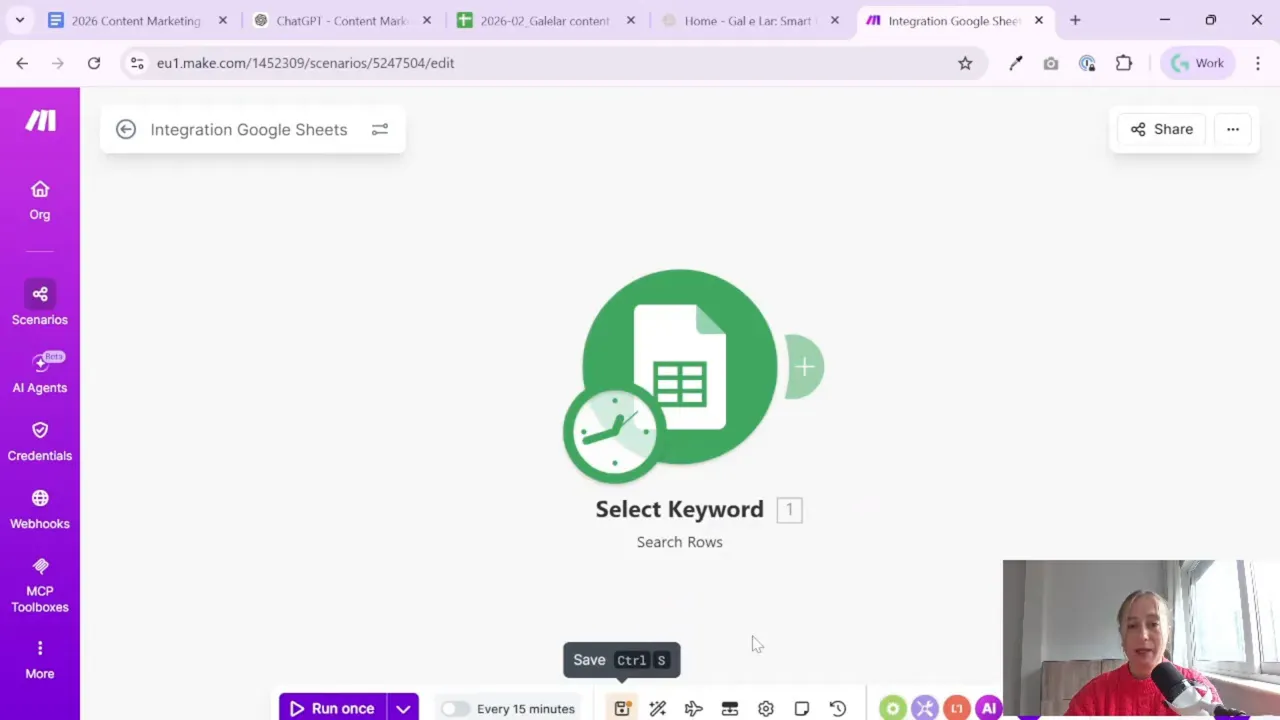Go to Org in the sidebar

pyautogui.click(x=40, y=200)
